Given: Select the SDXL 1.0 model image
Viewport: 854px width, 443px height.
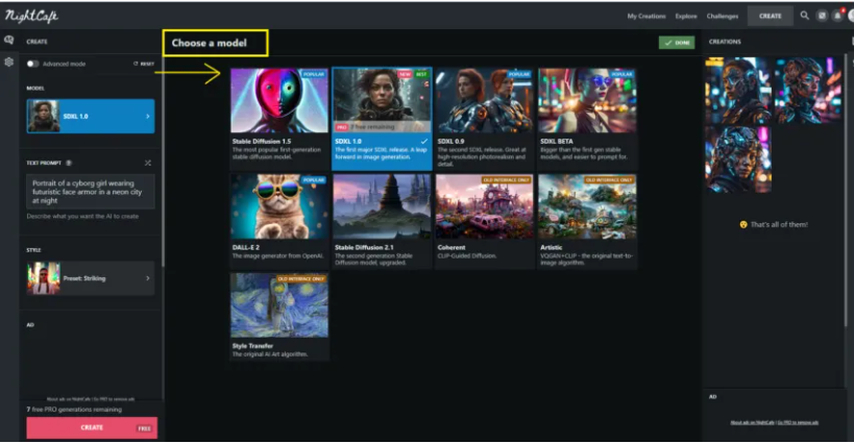Looking at the screenshot, I should (381, 100).
